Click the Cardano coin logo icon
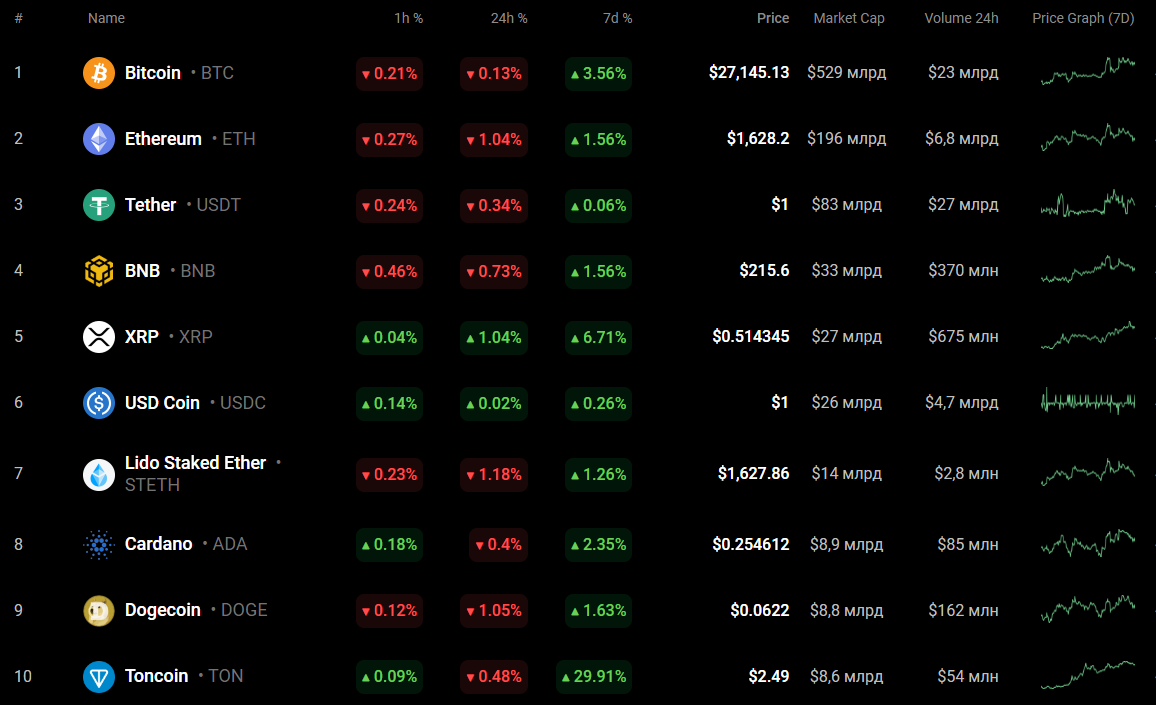The width and height of the screenshot is (1156, 705). click(99, 544)
